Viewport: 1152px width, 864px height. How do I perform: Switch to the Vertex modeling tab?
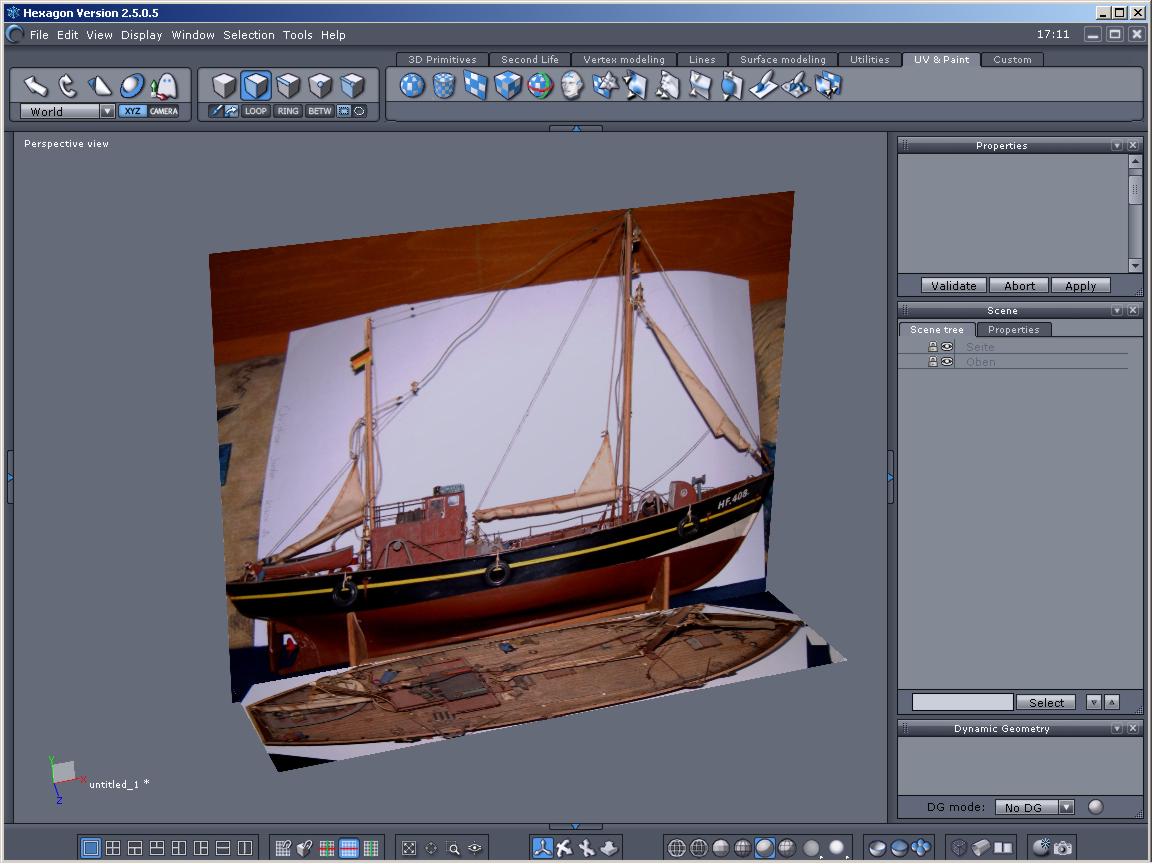pyautogui.click(x=623, y=60)
